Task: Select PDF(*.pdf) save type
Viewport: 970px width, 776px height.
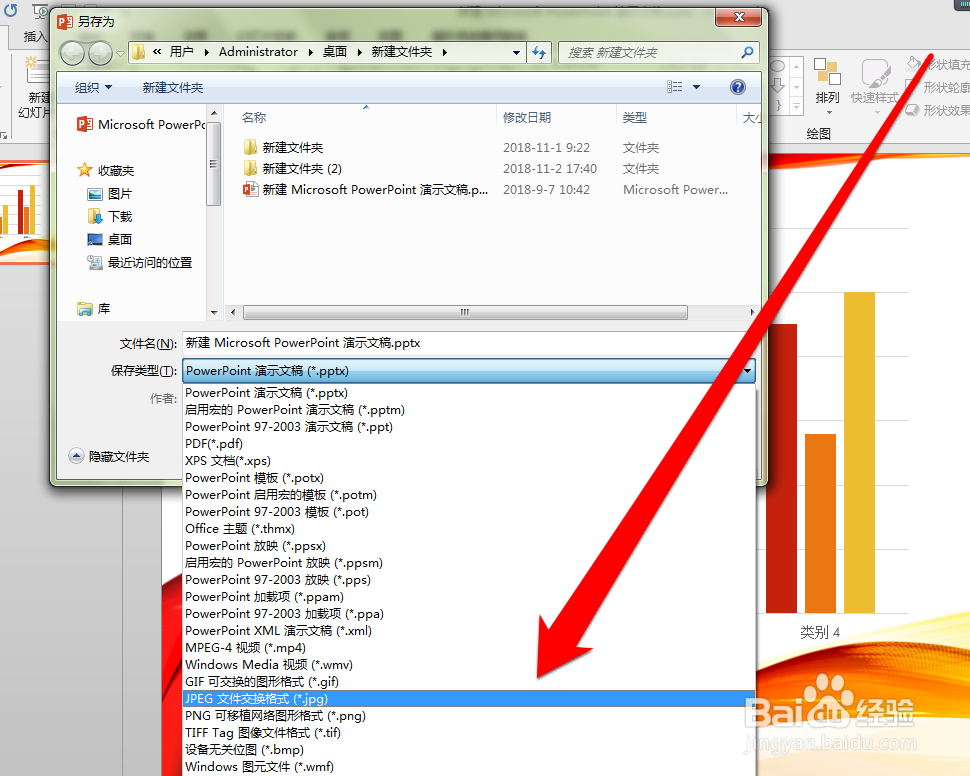Action: pyautogui.click(x=469, y=444)
